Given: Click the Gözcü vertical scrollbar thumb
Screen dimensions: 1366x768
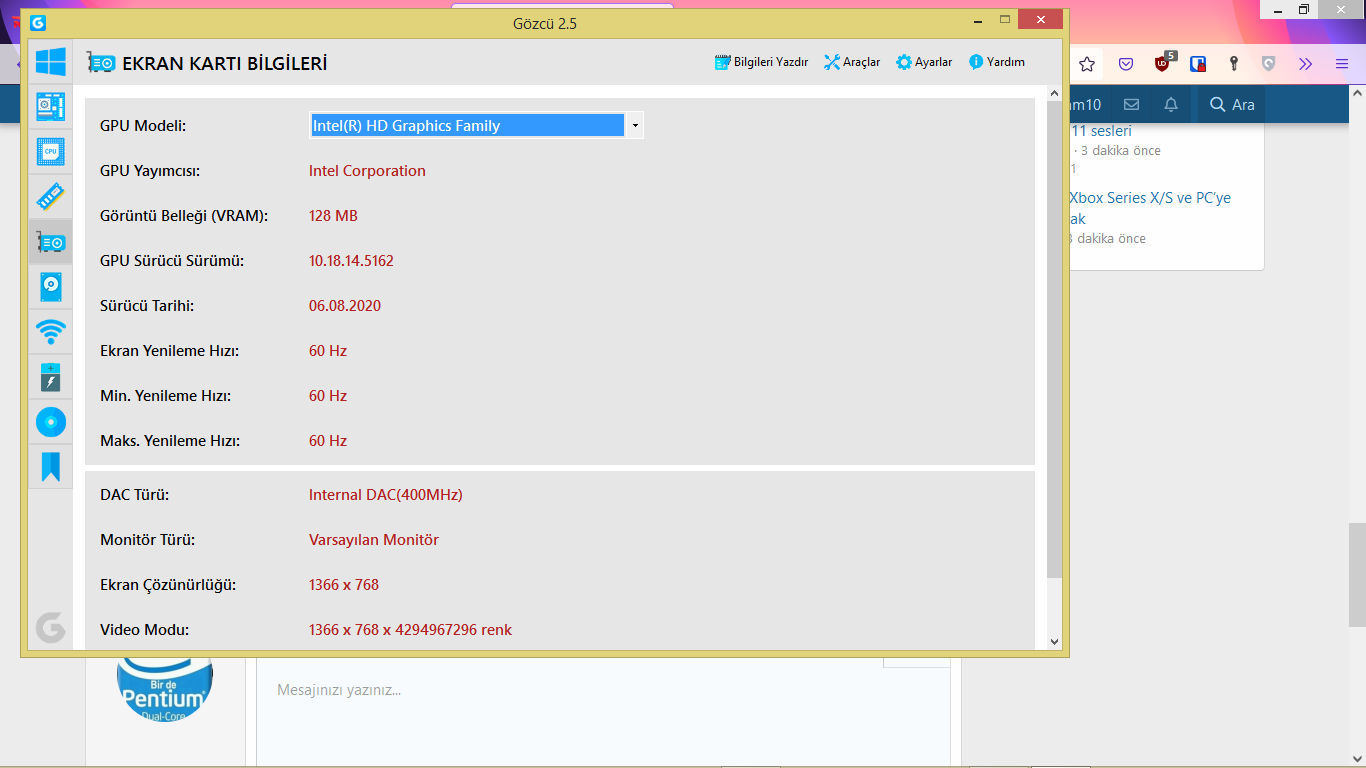Looking at the screenshot, I should click(x=1054, y=338).
